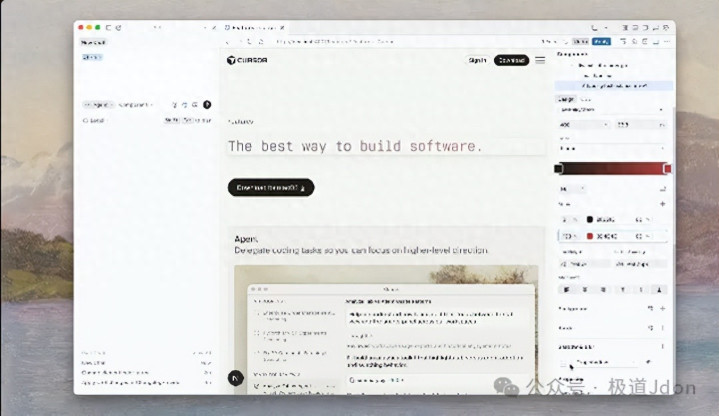Select the New Chat tab

click(93, 42)
